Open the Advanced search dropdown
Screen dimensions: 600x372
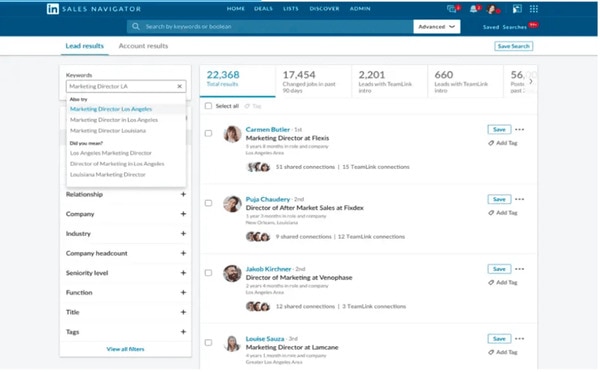click(437, 27)
